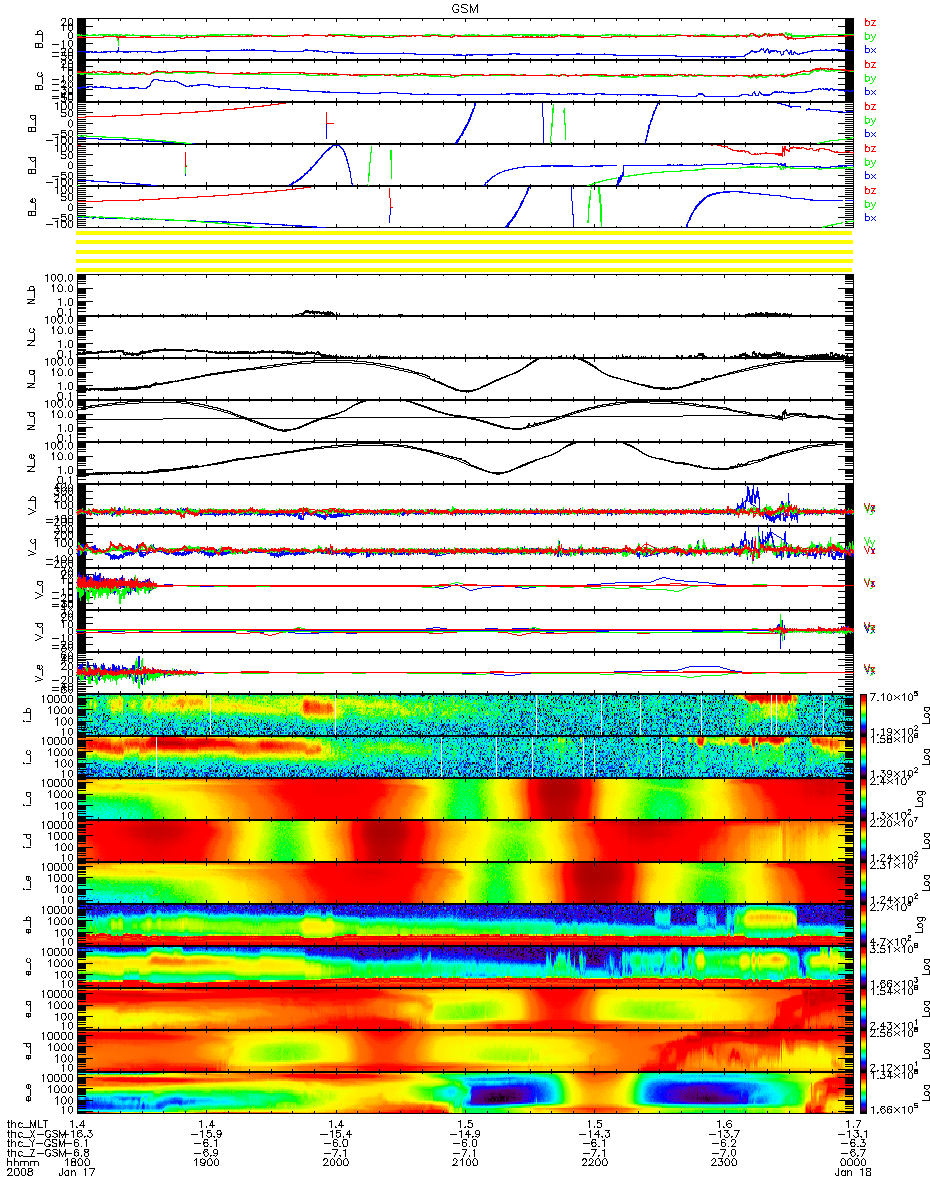
Task: Select the B_b axis label
Action: coord(40,39)
